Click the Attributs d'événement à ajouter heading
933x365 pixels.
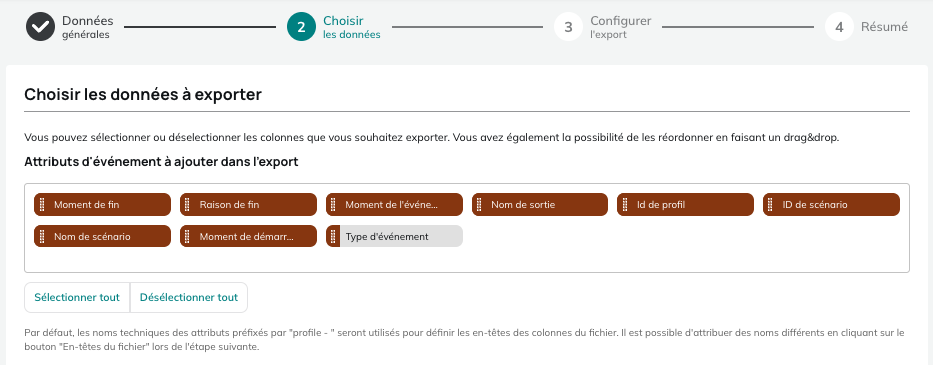(161, 161)
